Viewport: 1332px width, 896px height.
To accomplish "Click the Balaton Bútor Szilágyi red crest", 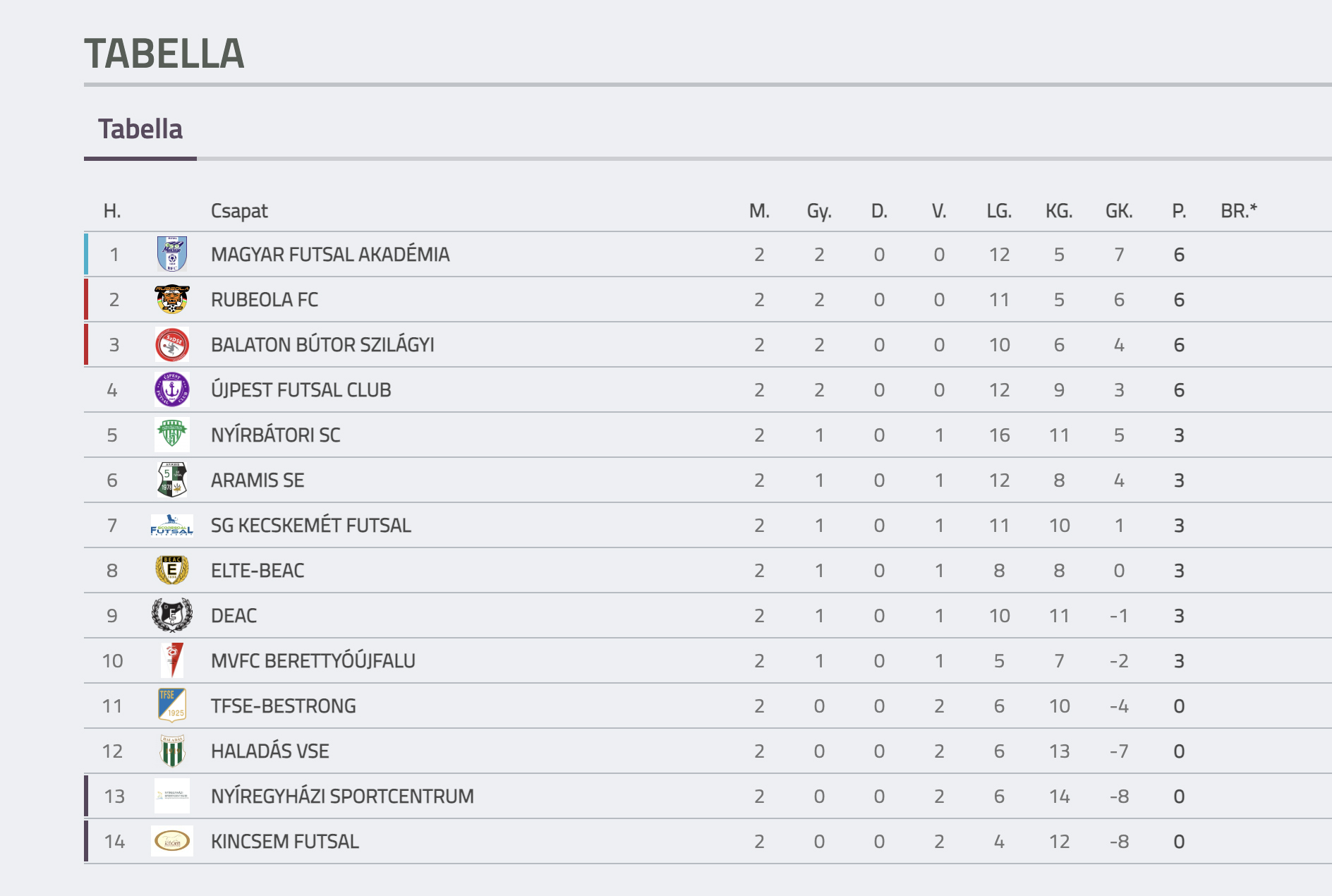I will click(x=171, y=345).
